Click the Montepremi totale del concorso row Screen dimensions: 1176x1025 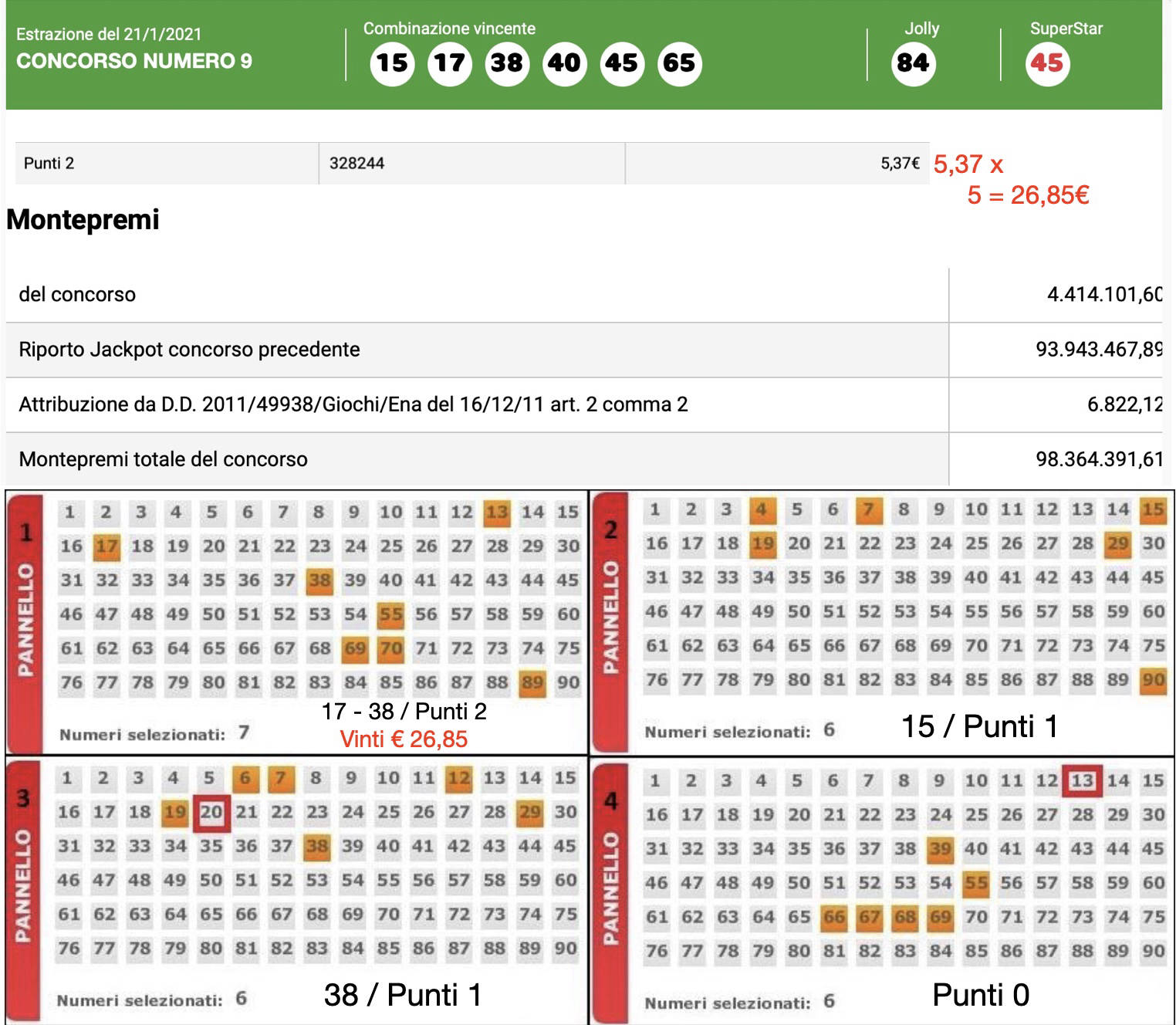(x=476, y=459)
